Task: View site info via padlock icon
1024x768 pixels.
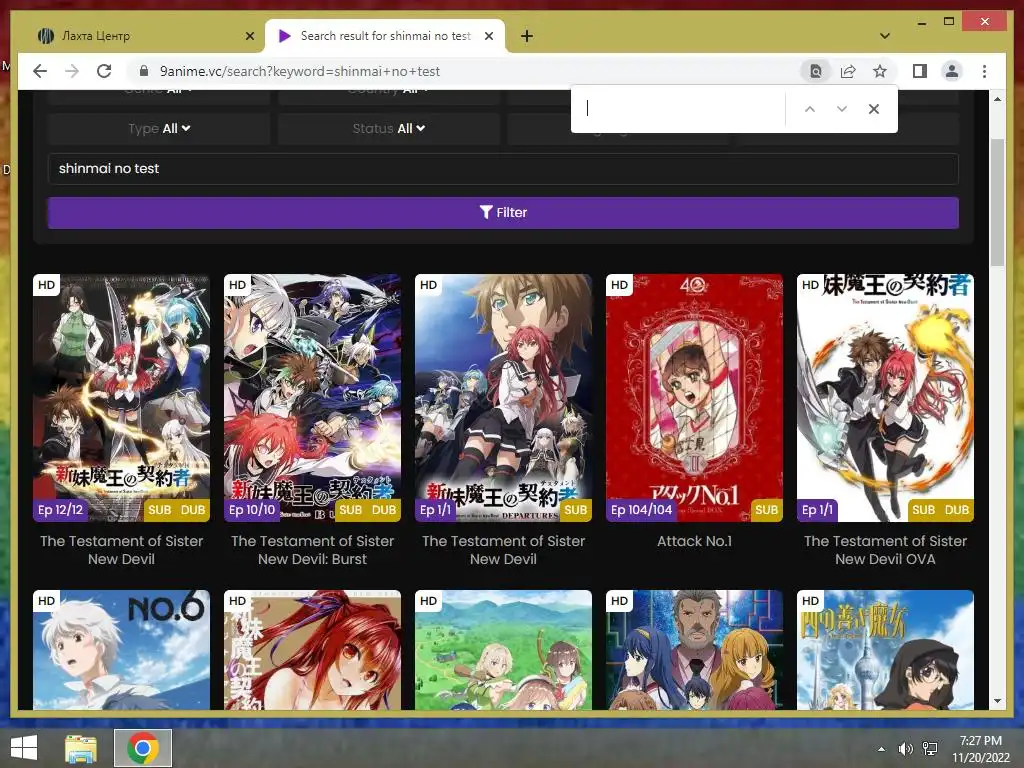Action: (145, 71)
